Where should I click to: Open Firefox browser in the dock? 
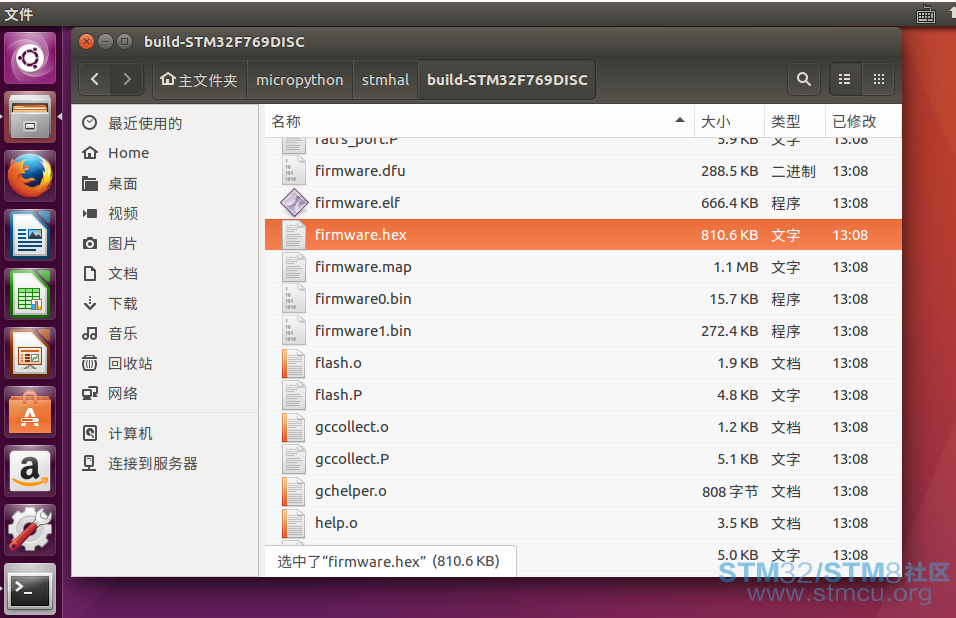pyautogui.click(x=30, y=176)
